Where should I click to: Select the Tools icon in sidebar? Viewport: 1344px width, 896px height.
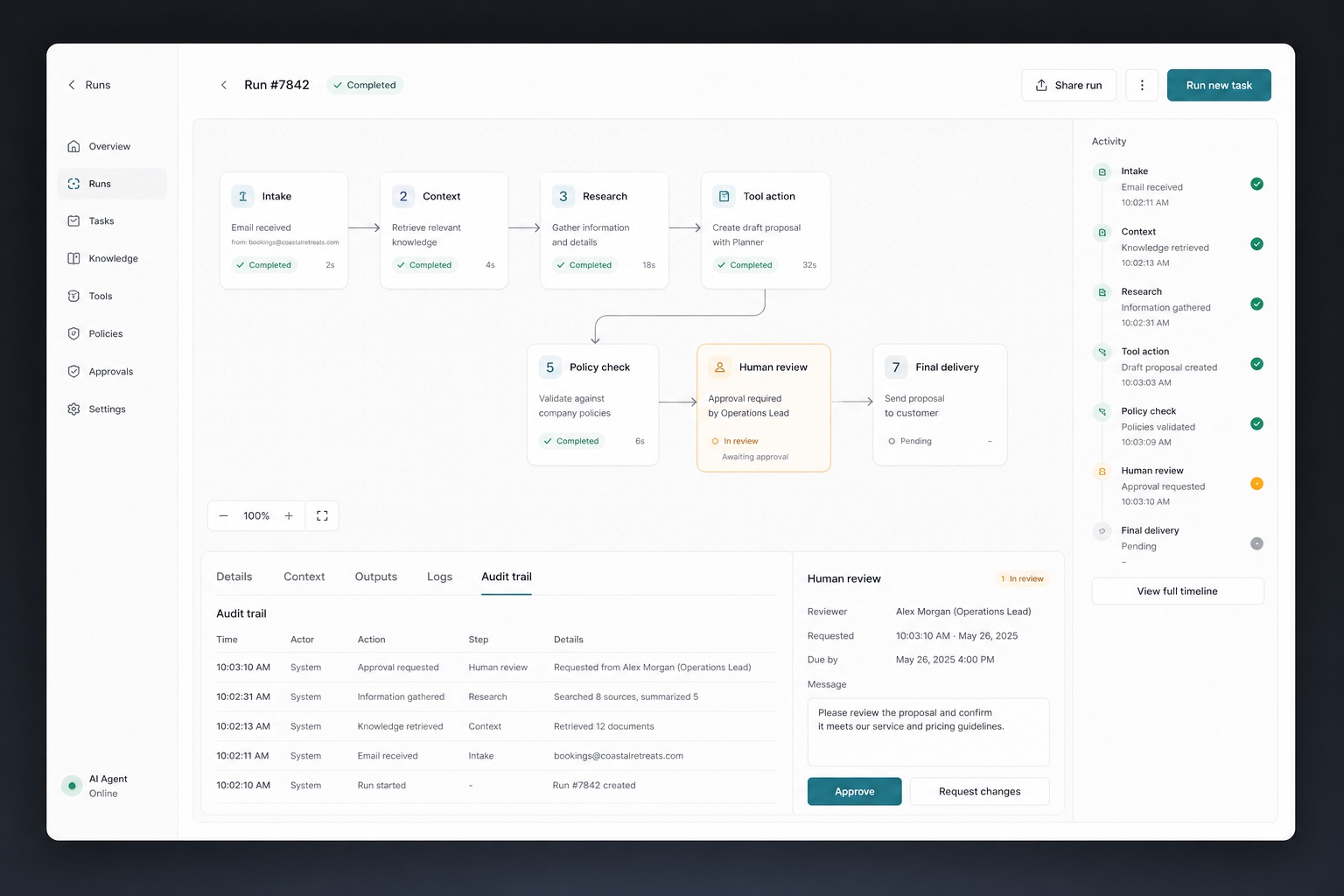pyautogui.click(x=73, y=296)
